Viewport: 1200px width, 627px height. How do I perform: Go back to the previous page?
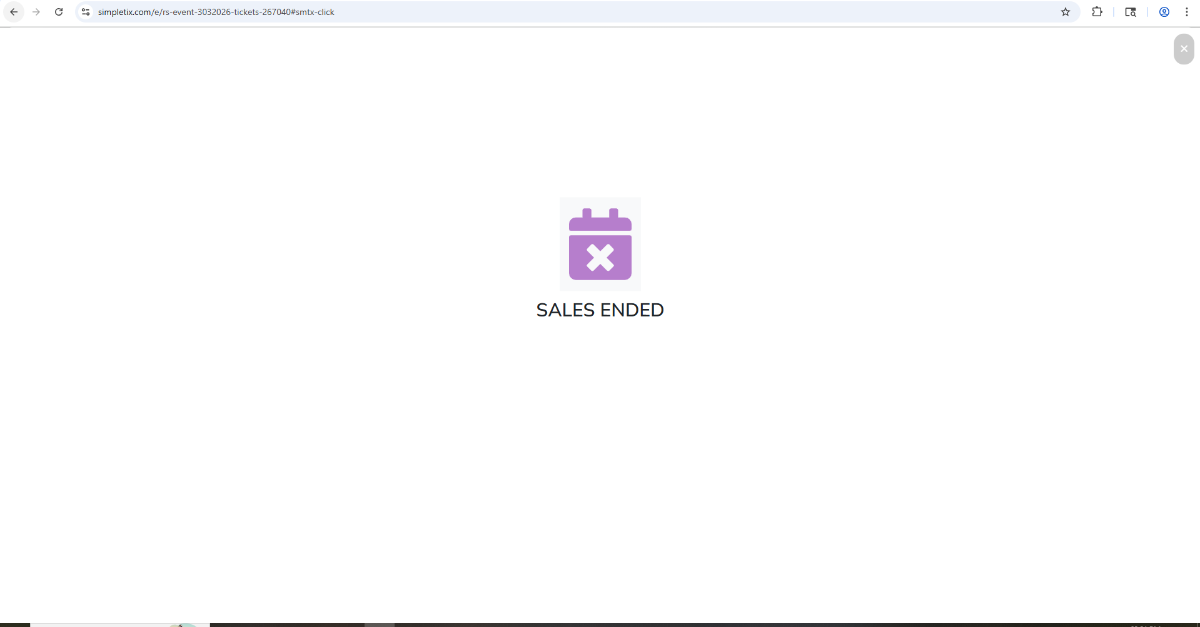coord(14,12)
